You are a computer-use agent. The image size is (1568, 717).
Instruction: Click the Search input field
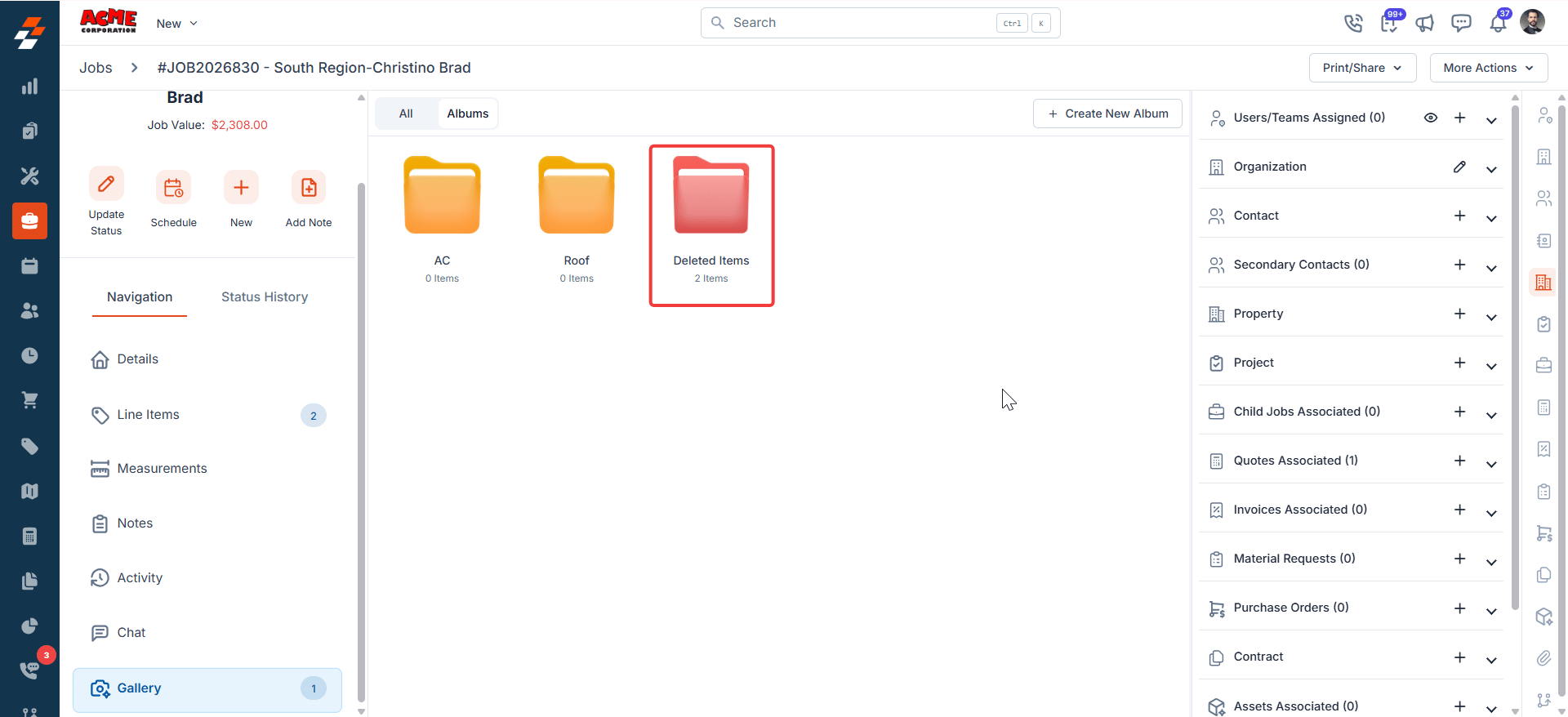tap(880, 23)
